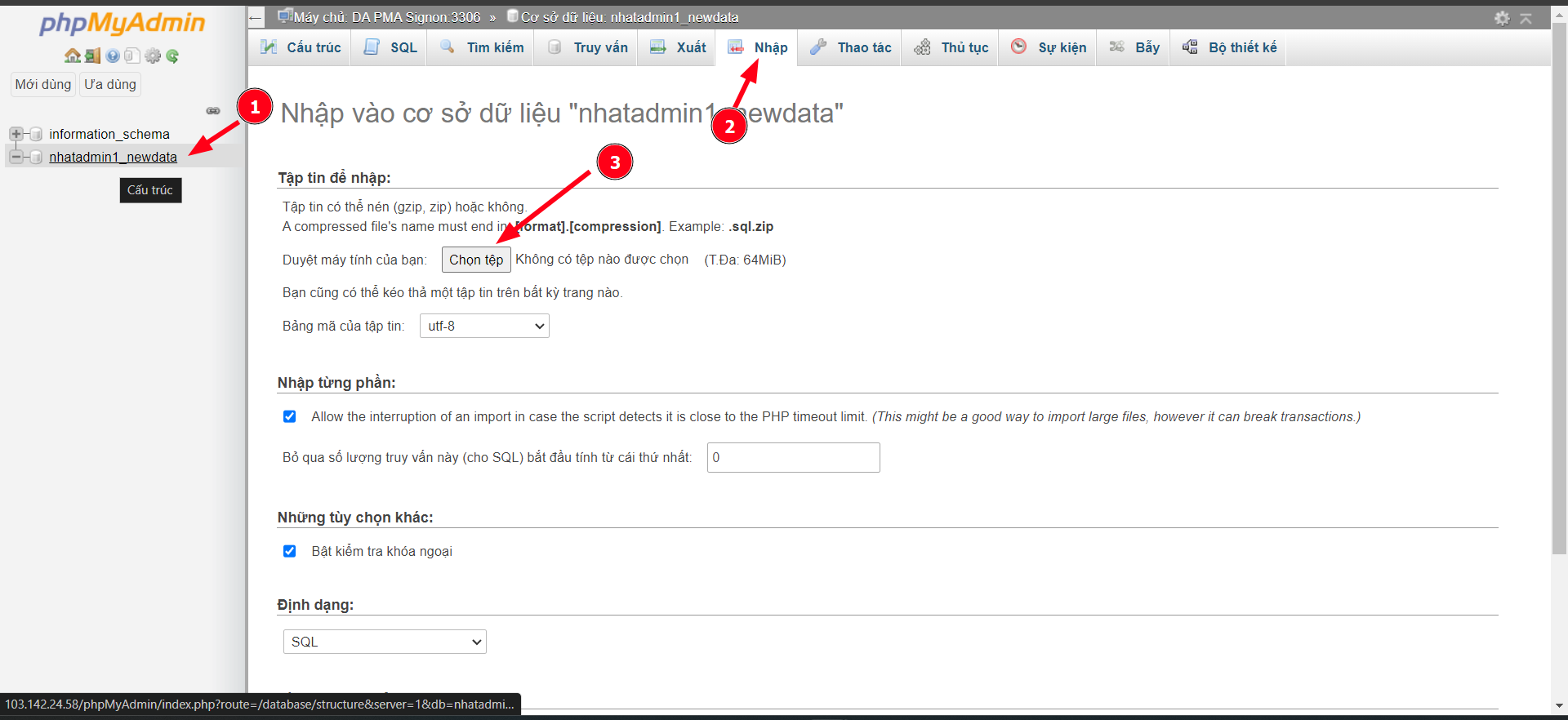Click gears icon of Thủ tục tab
Viewport: 1568px width, 720px height.
pos(922,47)
